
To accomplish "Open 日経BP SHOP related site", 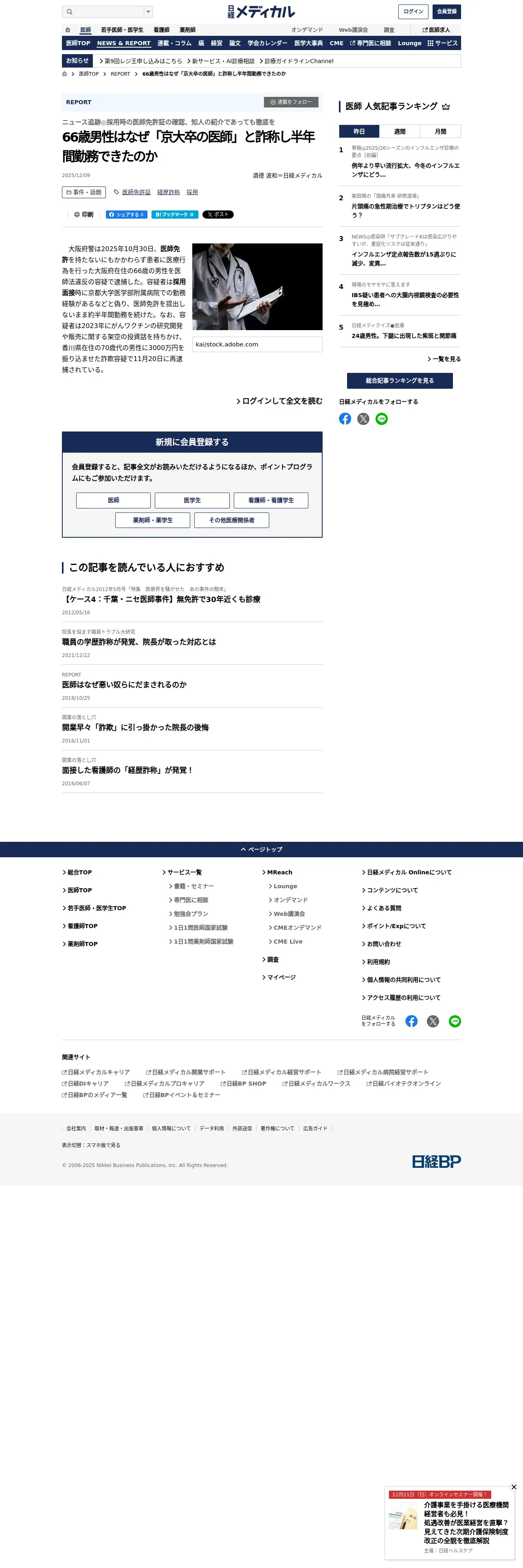I will (x=244, y=1084).
